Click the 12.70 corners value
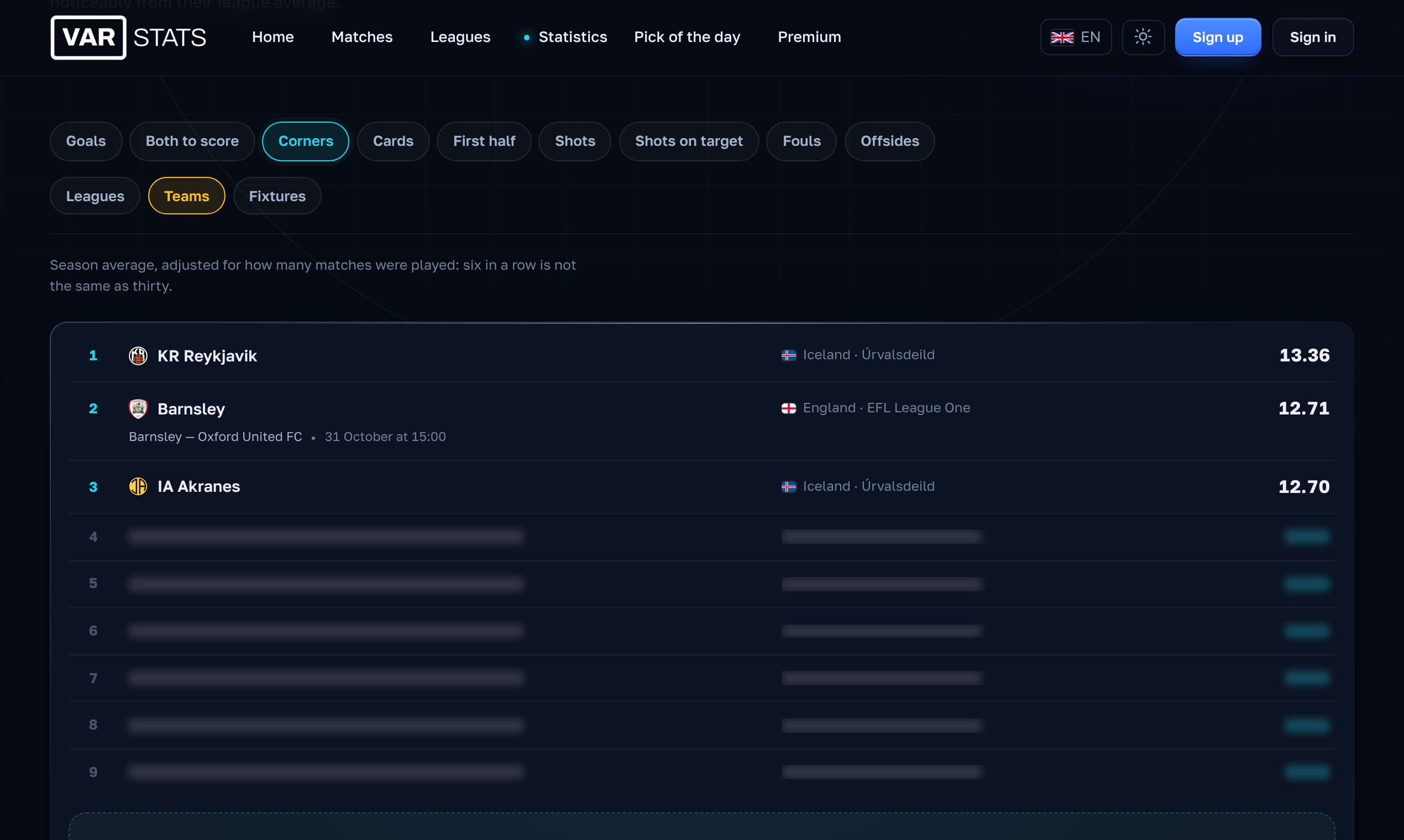The image size is (1404, 840). [1304, 486]
